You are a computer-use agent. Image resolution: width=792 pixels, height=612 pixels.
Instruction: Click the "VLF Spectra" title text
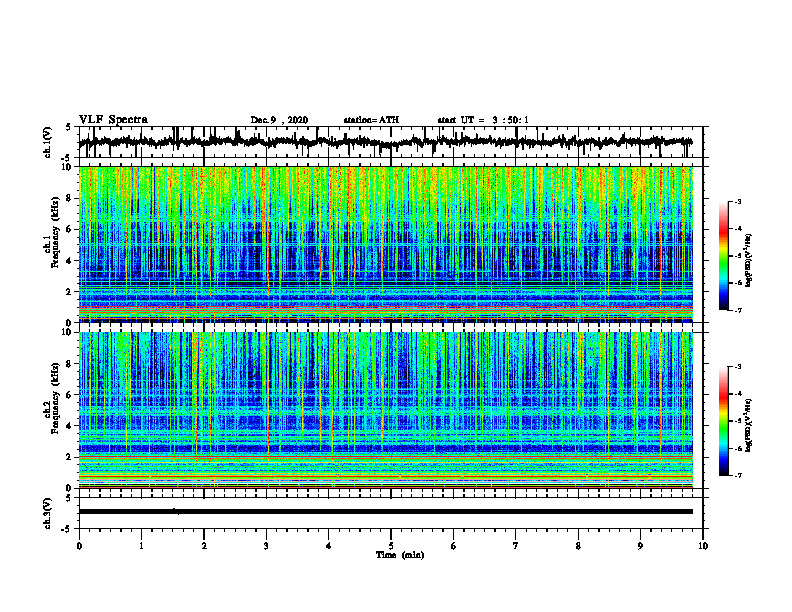point(113,120)
